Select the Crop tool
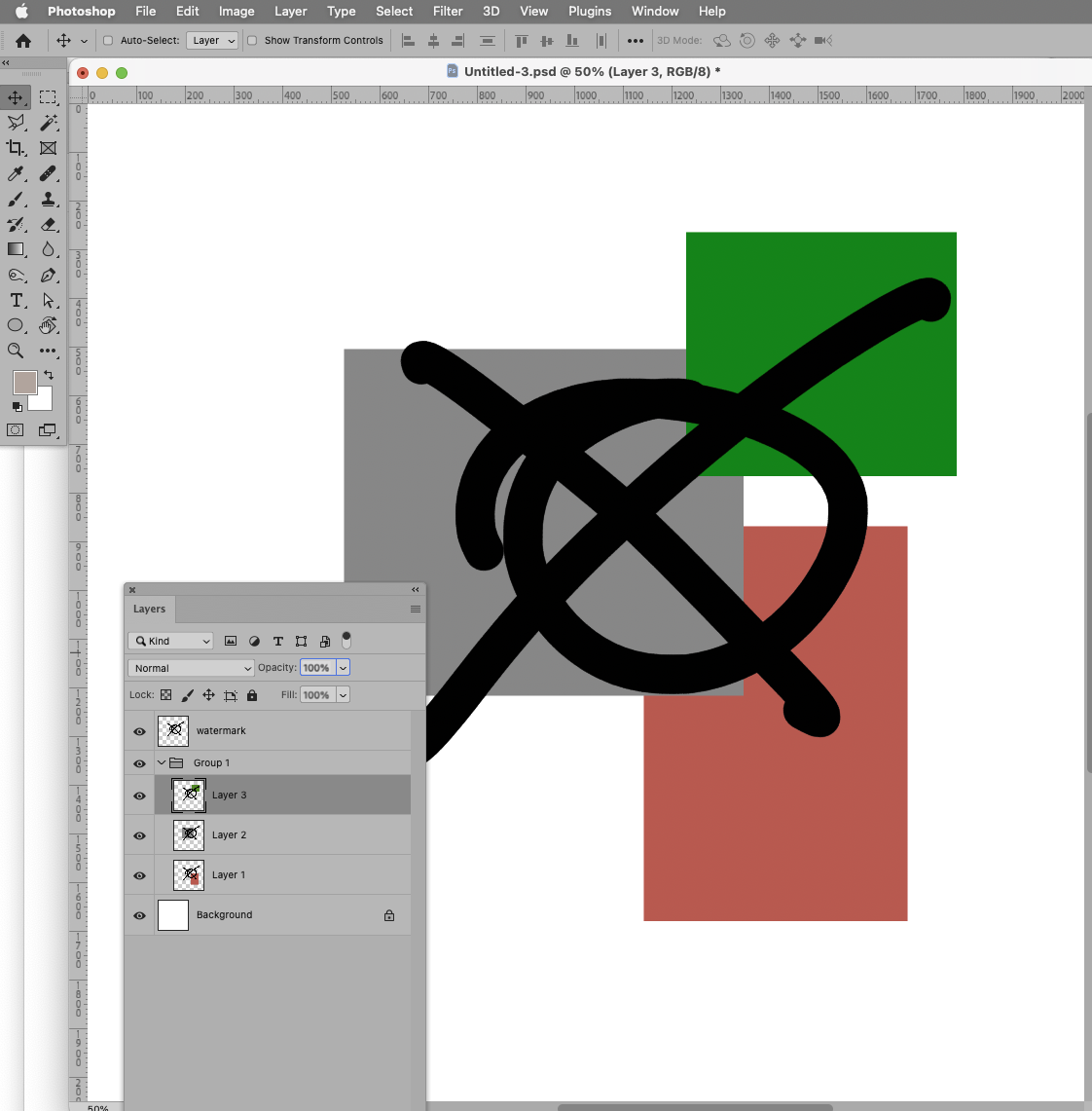This screenshot has width=1092, height=1111. point(15,148)
